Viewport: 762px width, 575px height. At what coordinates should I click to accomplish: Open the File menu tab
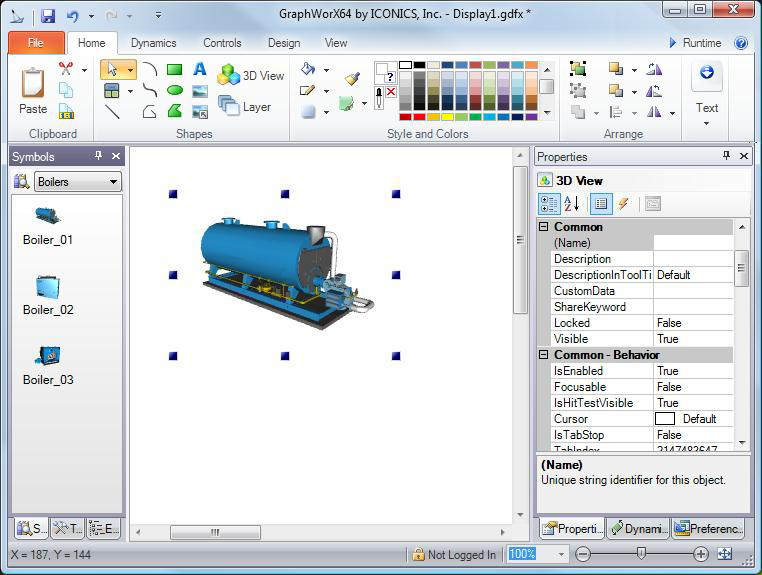pyautogui.click(x=36, y=43)
